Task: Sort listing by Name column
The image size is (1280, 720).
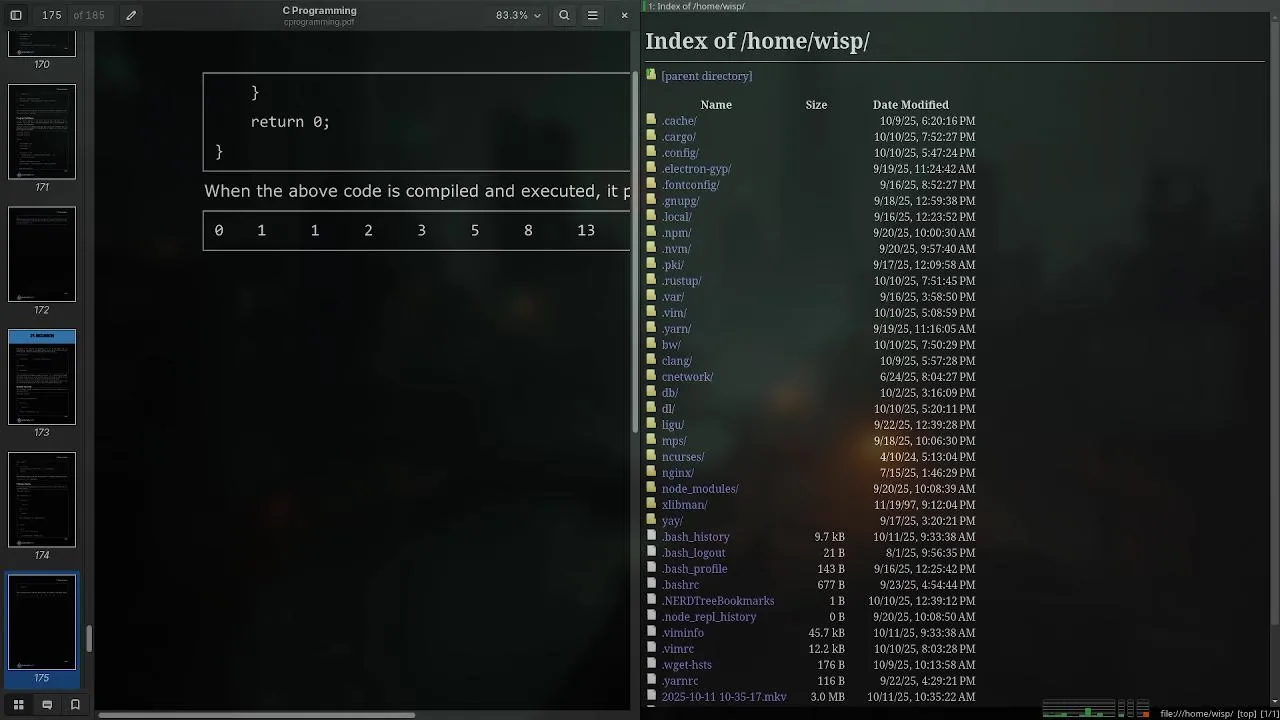Action: [716, 104]
